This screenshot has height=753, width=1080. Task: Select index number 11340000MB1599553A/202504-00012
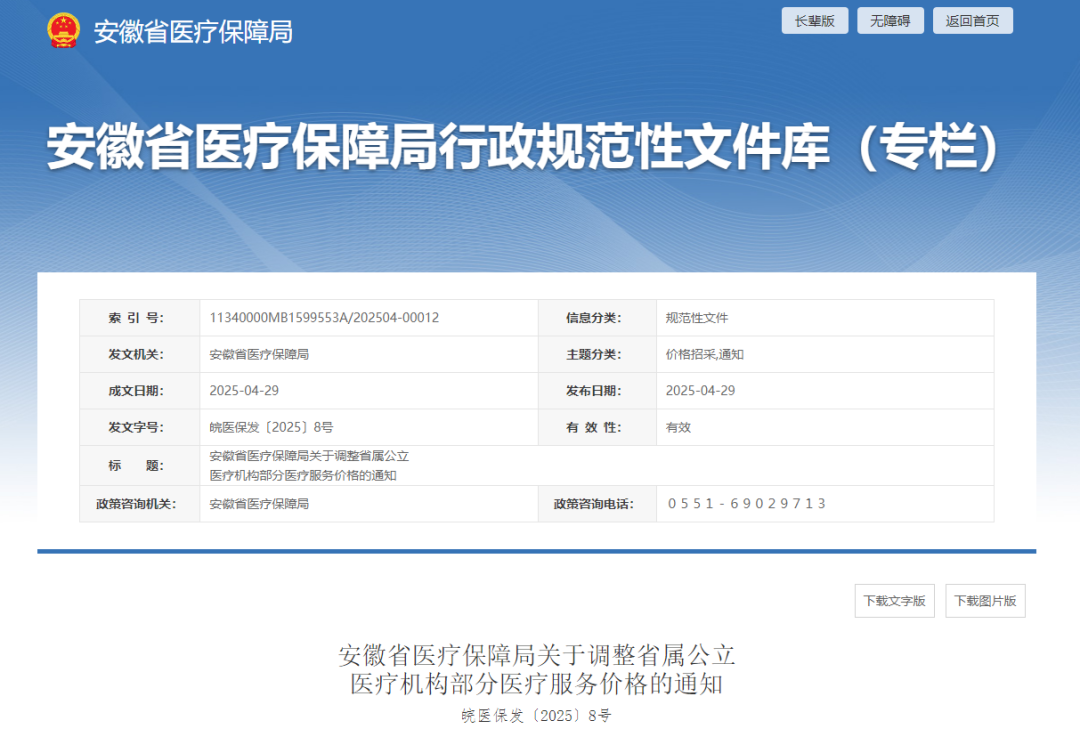pos(324,318)
